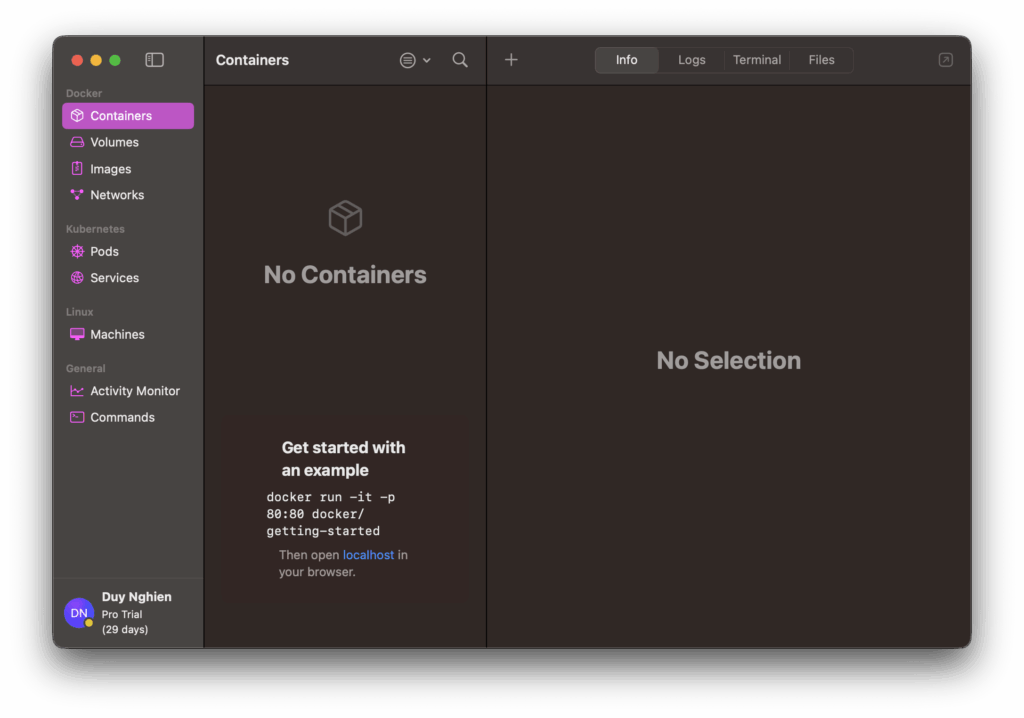Open the Terminal tab

coord(756,60)
